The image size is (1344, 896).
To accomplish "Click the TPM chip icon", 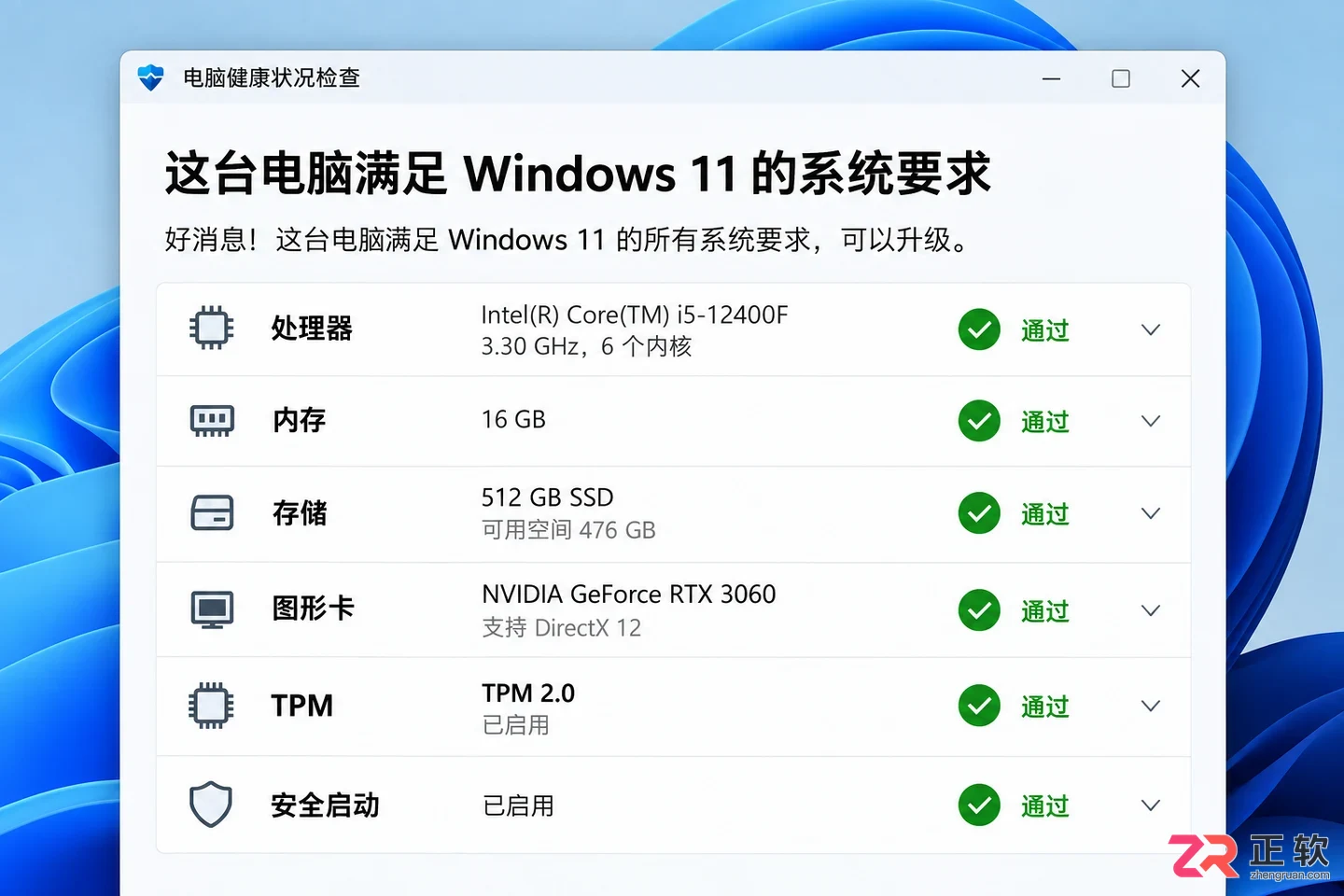I will [211, 706].
